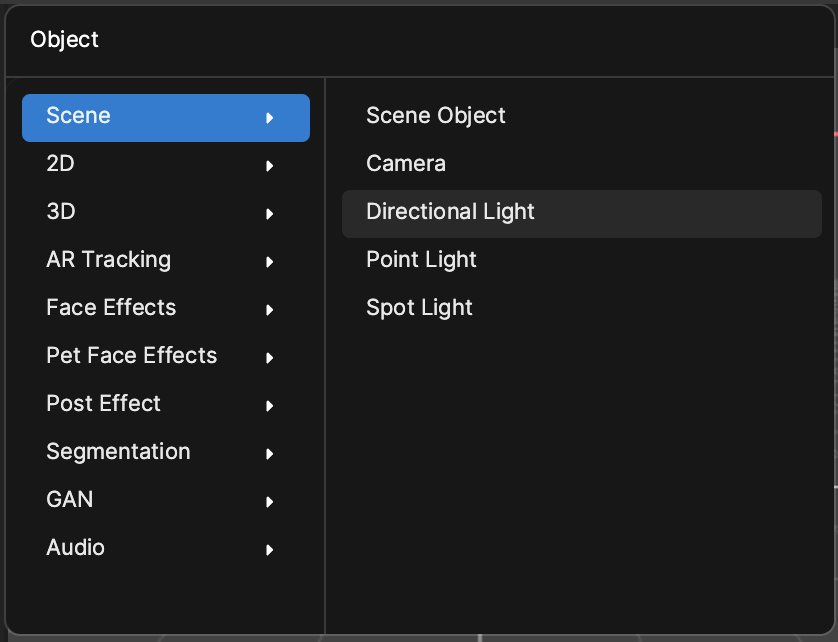The image size is (838, 642).
Task: Choose the Post Effect category
Action: (x=166, y=406)
